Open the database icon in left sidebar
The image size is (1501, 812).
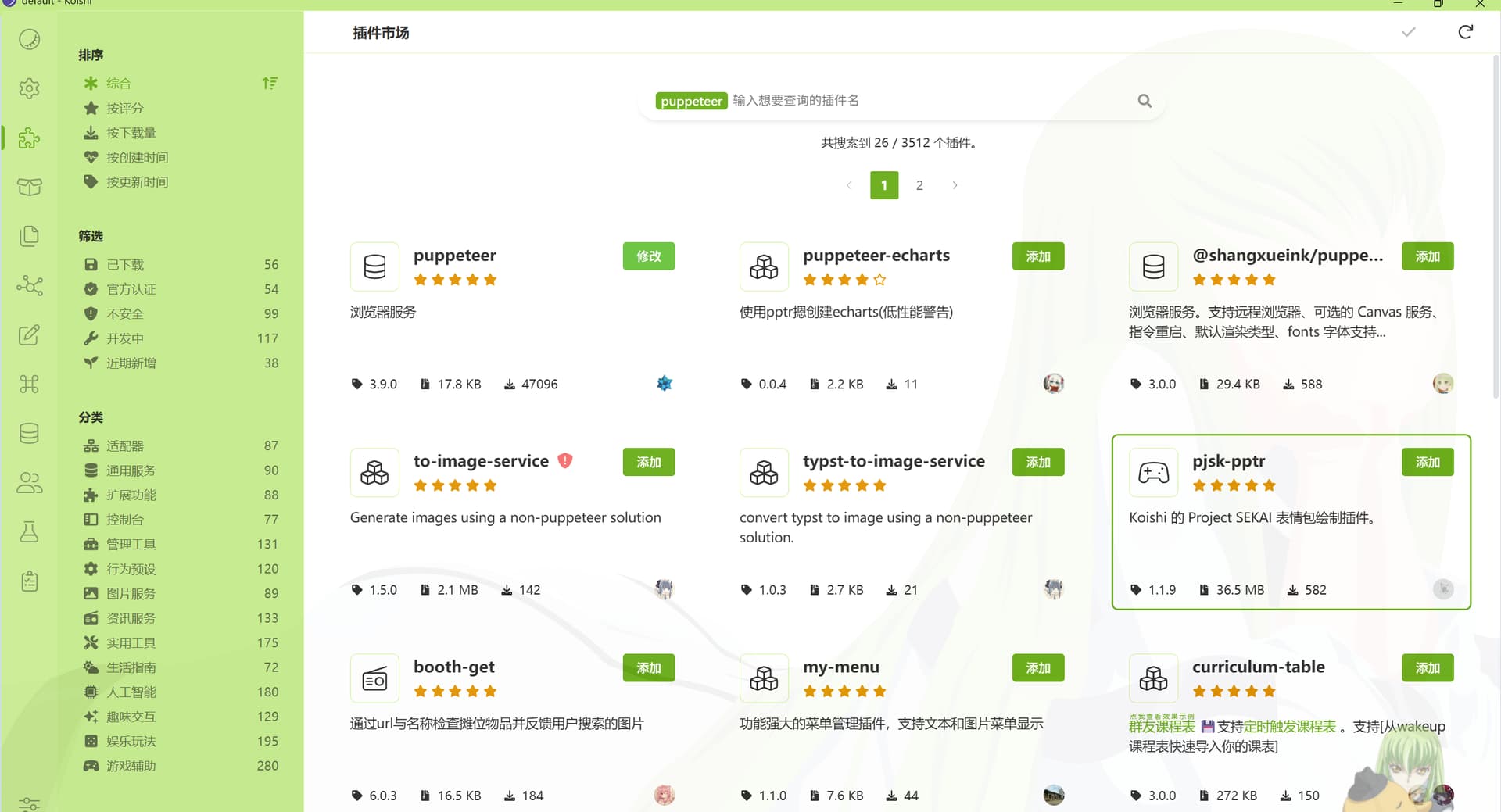(x=29, y=433)
